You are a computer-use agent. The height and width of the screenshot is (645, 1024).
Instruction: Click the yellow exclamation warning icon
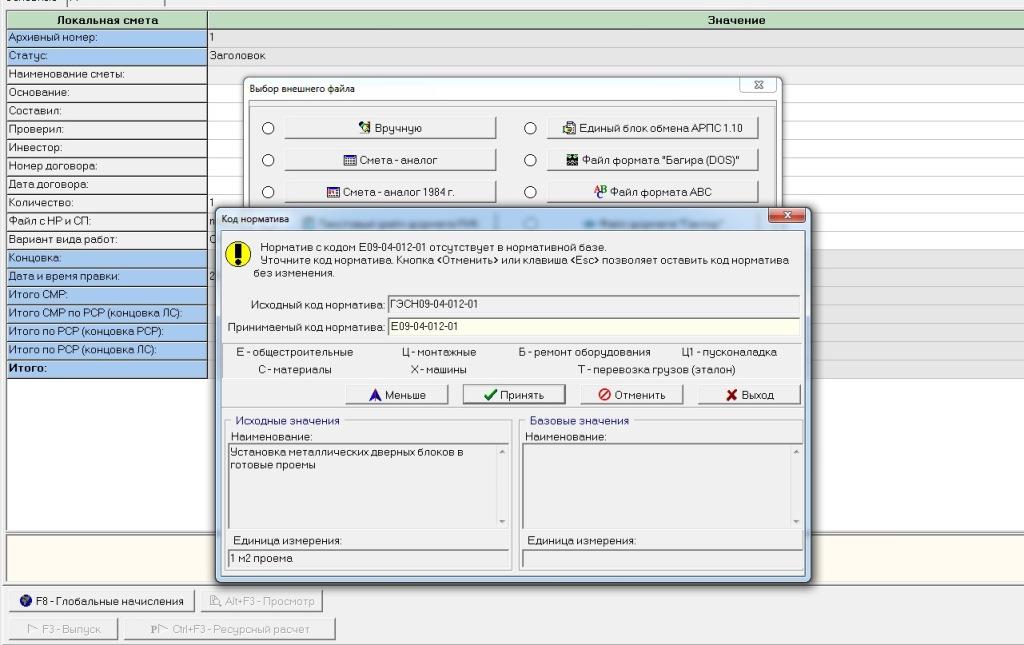(x=238, y=254)
